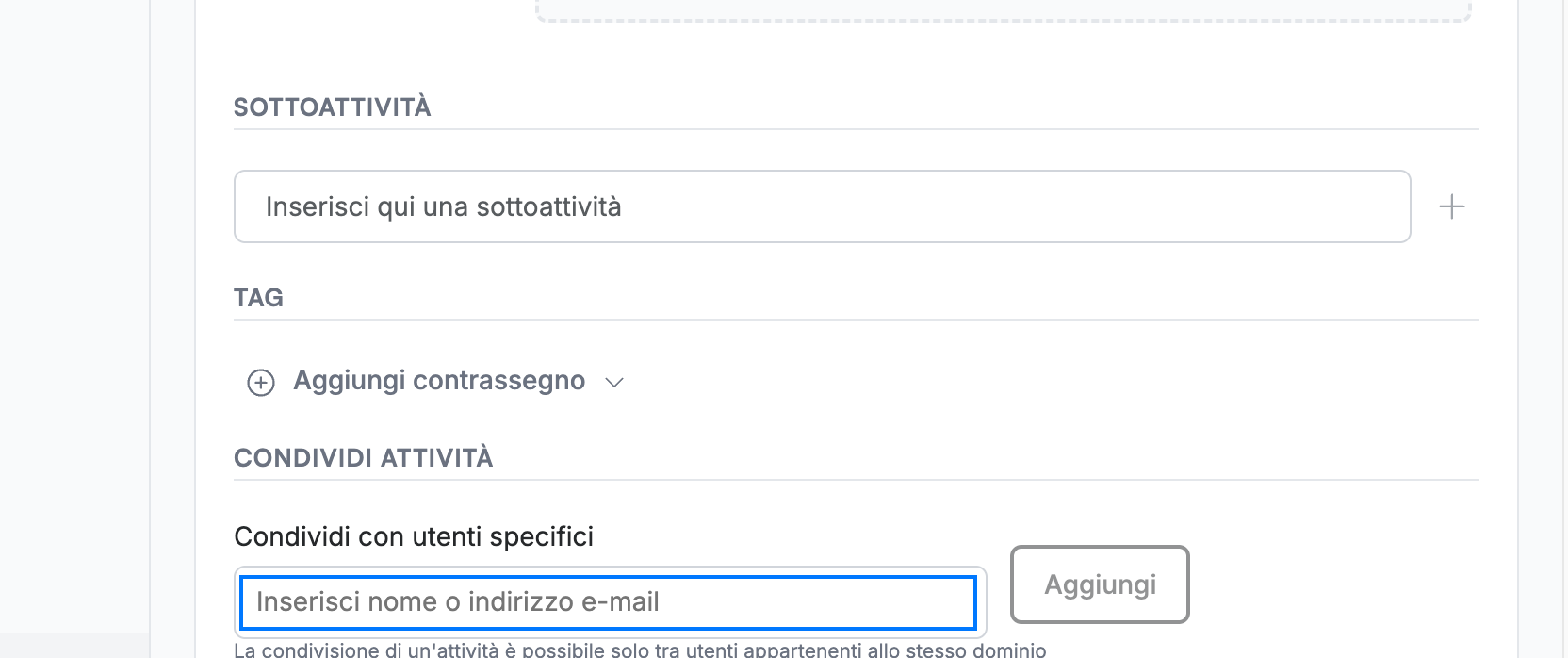Open the Aggiungi contrassegno tag menu
Screen dimensions: 1568x658
[x=439, y=381]
